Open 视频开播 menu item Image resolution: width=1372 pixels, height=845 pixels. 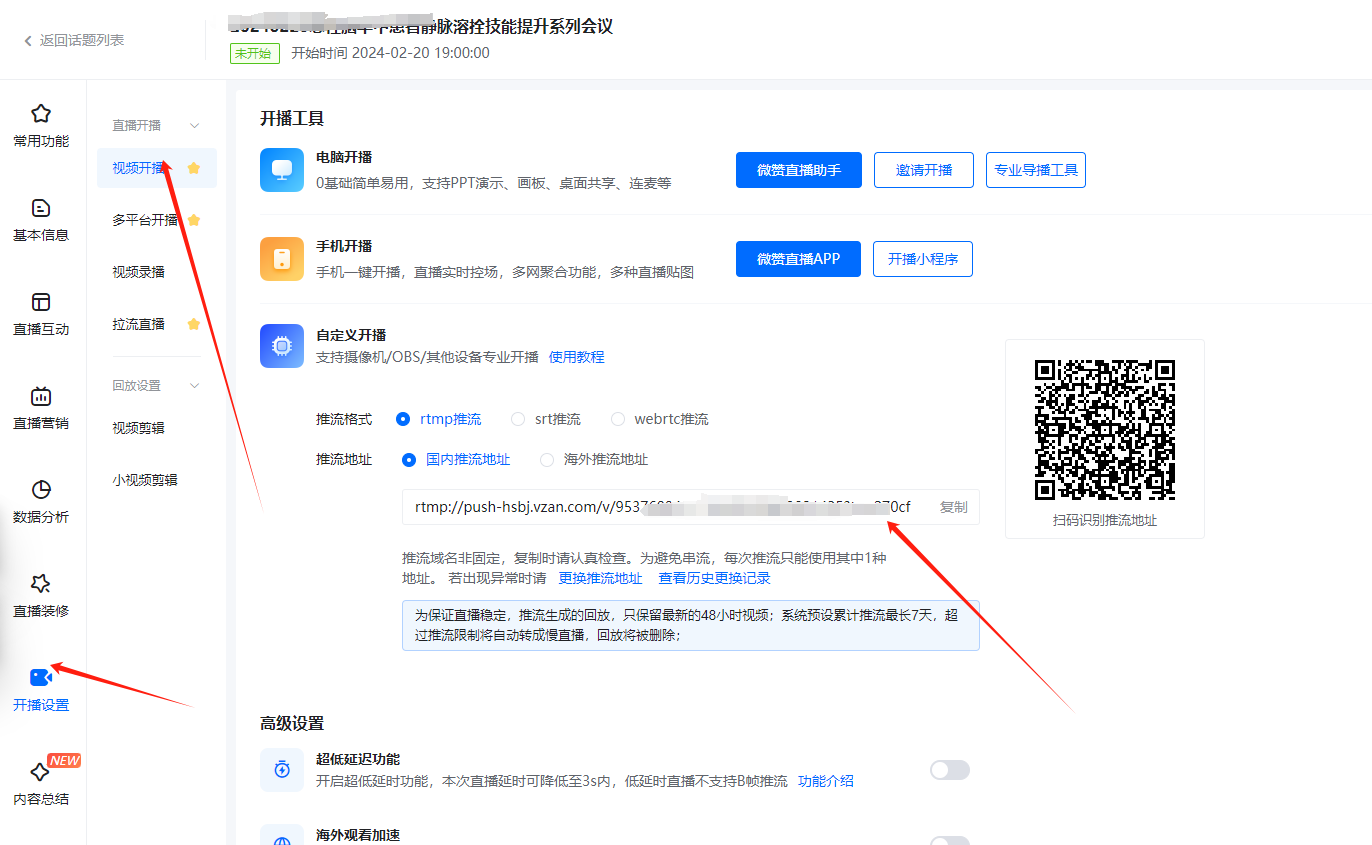tap(157, 168)
